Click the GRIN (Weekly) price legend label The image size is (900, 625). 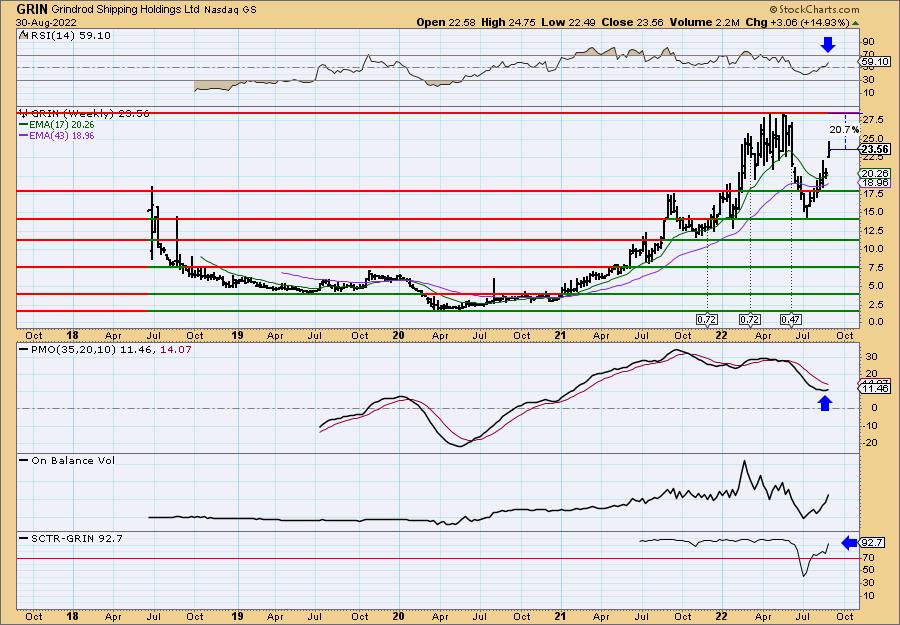coord(90,113)
